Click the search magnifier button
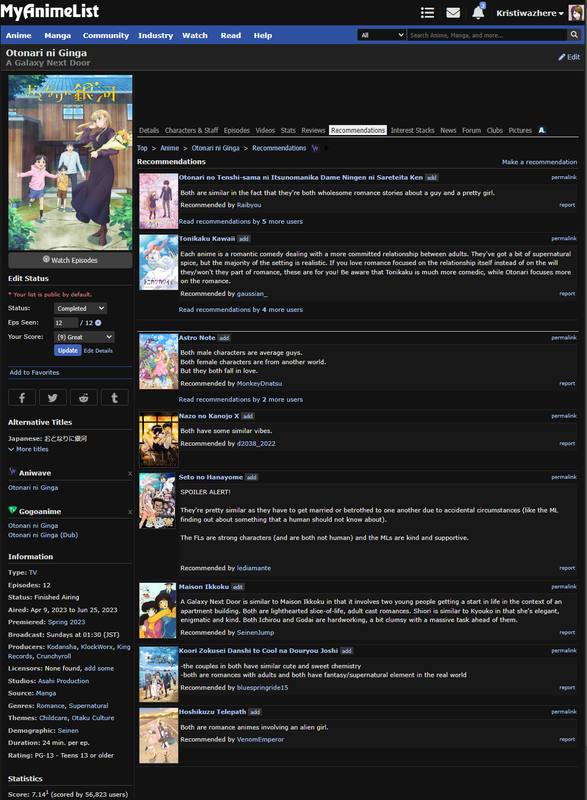 point(574,35)
